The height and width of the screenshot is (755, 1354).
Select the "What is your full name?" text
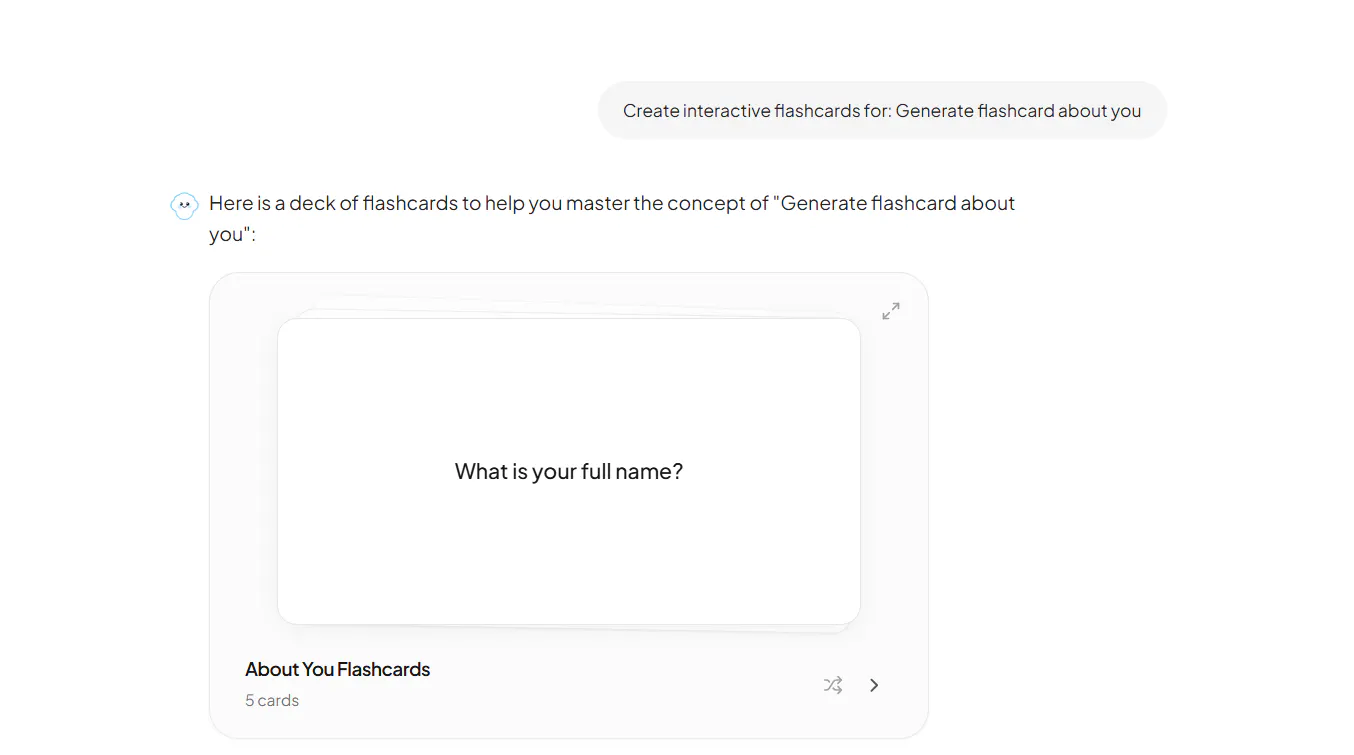(568, 471)
